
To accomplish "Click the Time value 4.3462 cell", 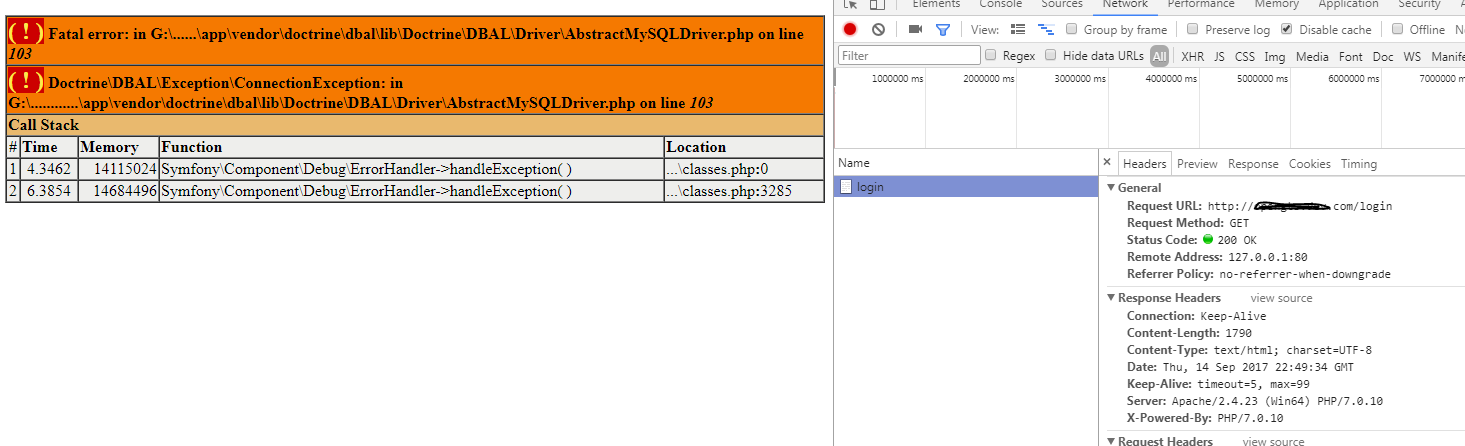I will point(49,169).
